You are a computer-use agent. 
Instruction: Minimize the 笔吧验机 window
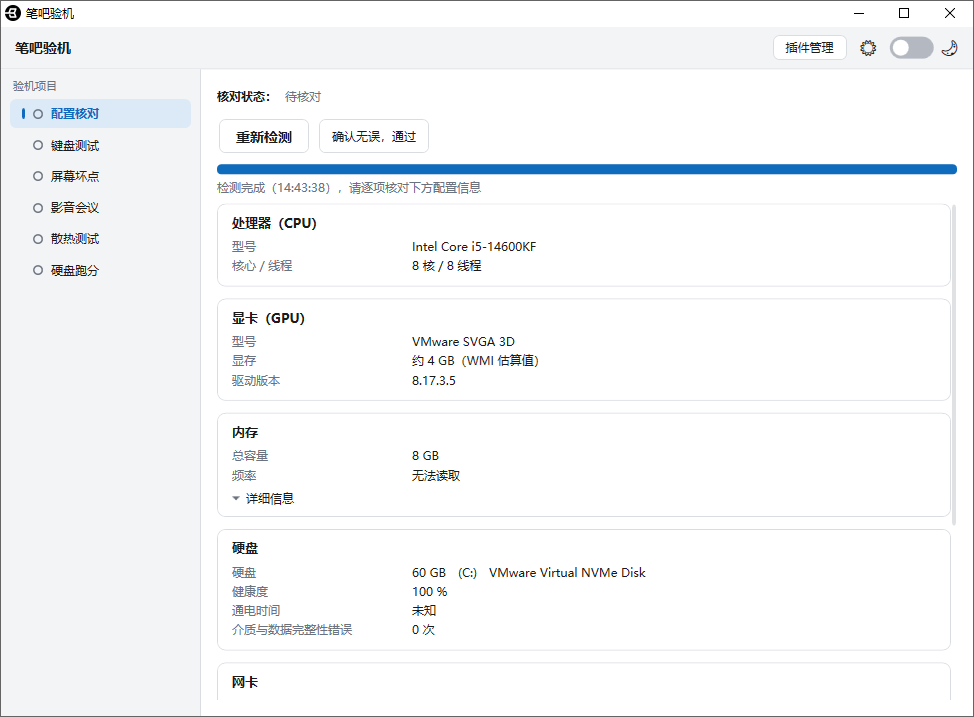click(x=859, y=13)
